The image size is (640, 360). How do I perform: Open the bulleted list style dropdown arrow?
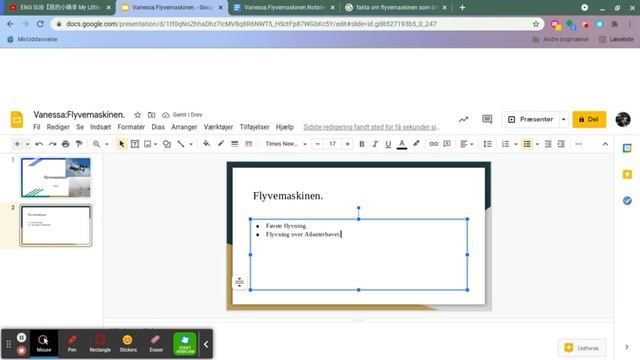(x=537, y=144)
